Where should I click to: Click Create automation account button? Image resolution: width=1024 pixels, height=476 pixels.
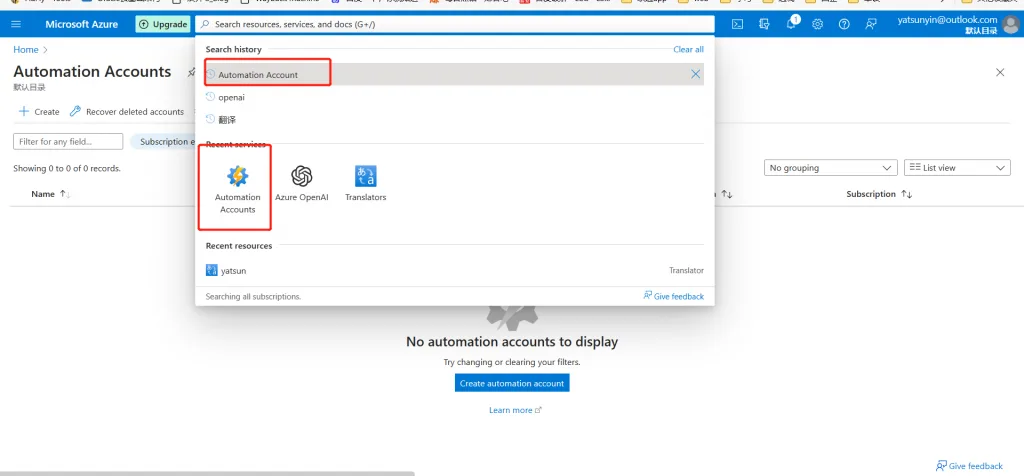tap(512, 383)
